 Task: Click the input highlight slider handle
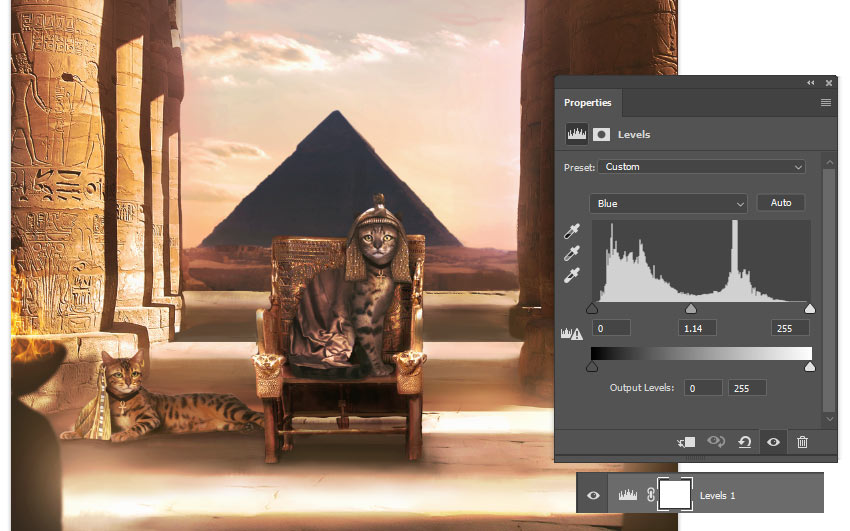pyautogui.click(x=809, y=308)
